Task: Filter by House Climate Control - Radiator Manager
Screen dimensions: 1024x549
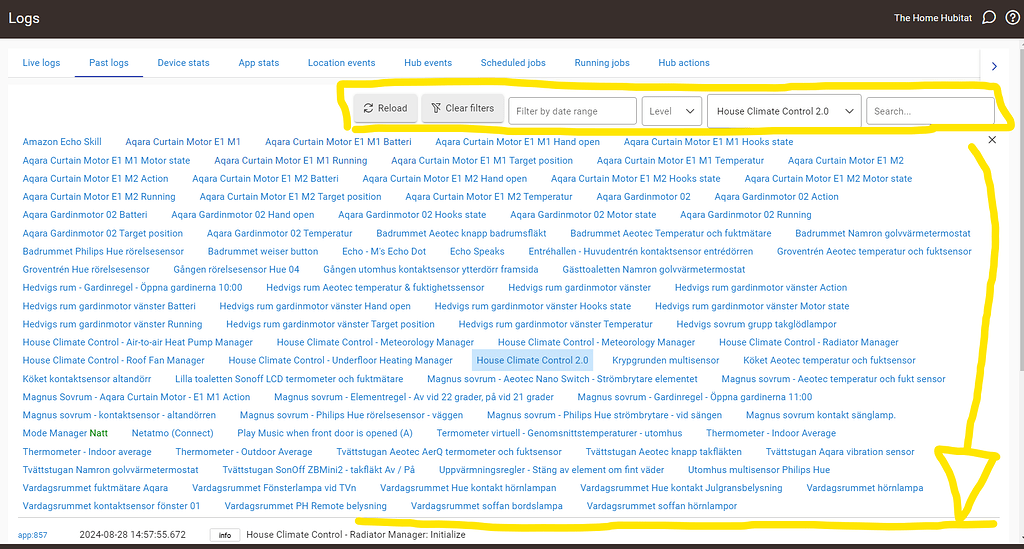Action: (x=808, y=342)
